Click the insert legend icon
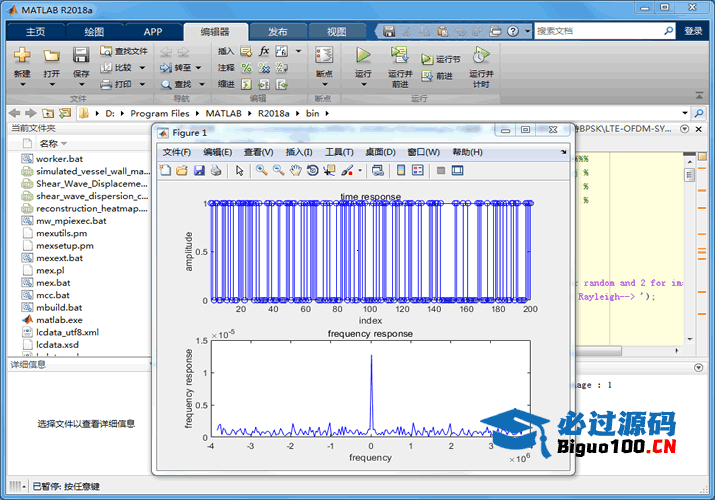The width and height of the screenshot is (715, 500). 418,170
